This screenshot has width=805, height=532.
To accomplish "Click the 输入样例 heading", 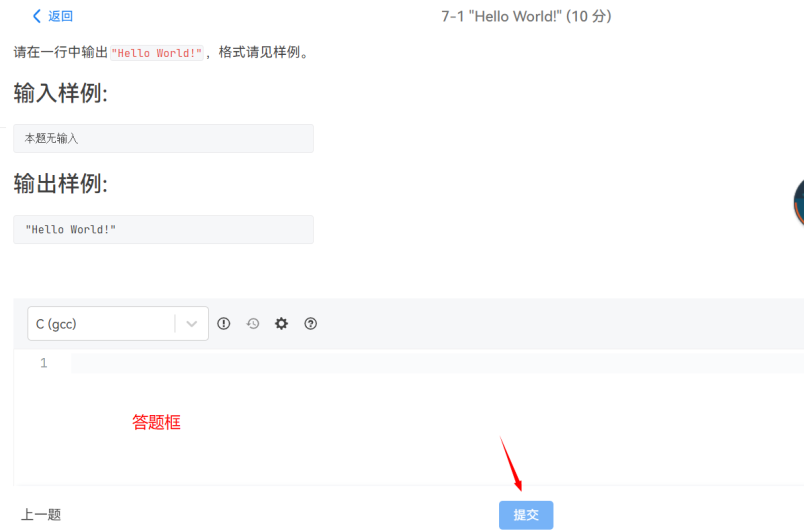I will click(x=61, y=94).
